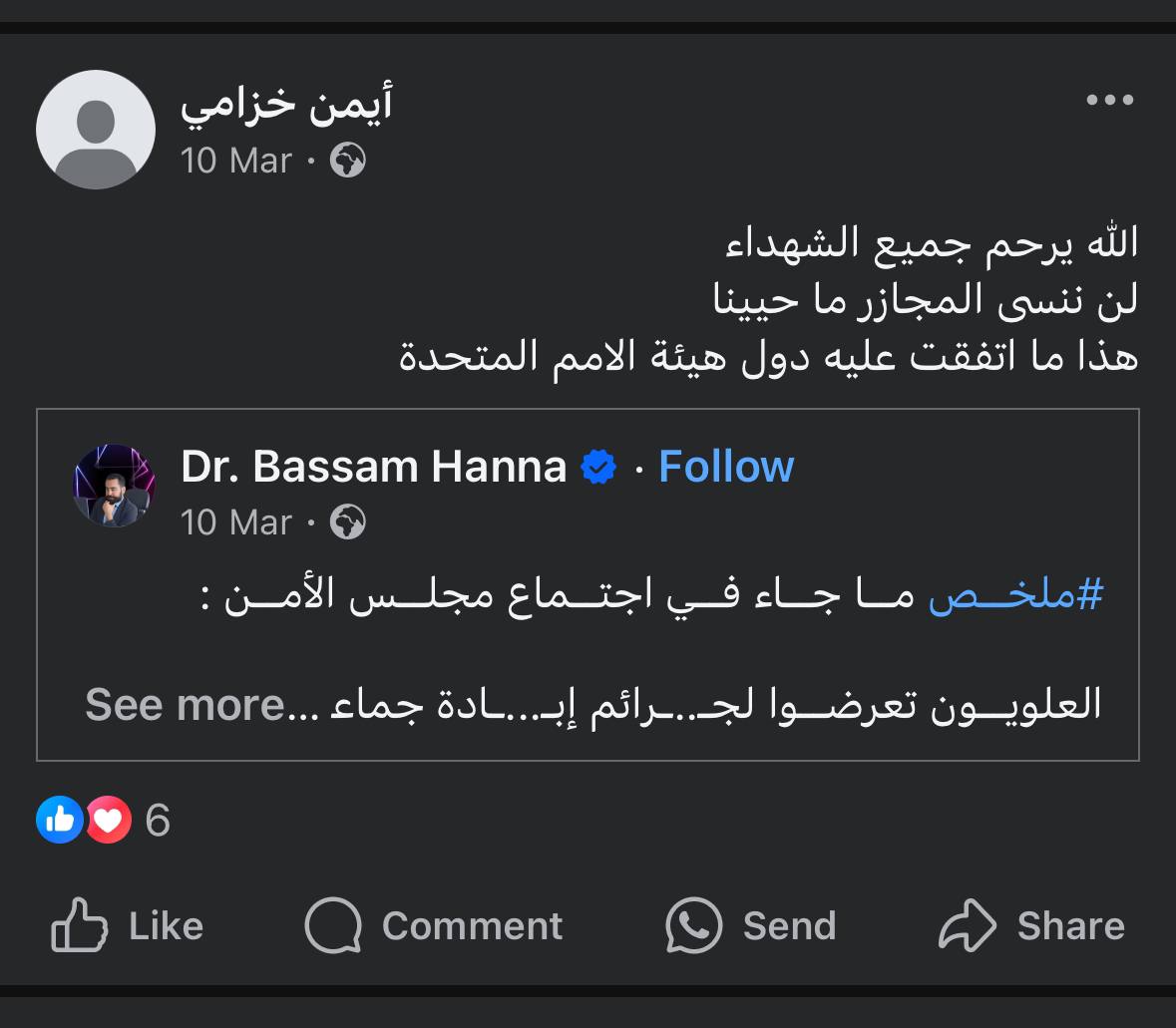This screenshot has width=1176, height=1028.
Task: Open Dr. Bassam Hanna profile name
Action: pos(374,467)
